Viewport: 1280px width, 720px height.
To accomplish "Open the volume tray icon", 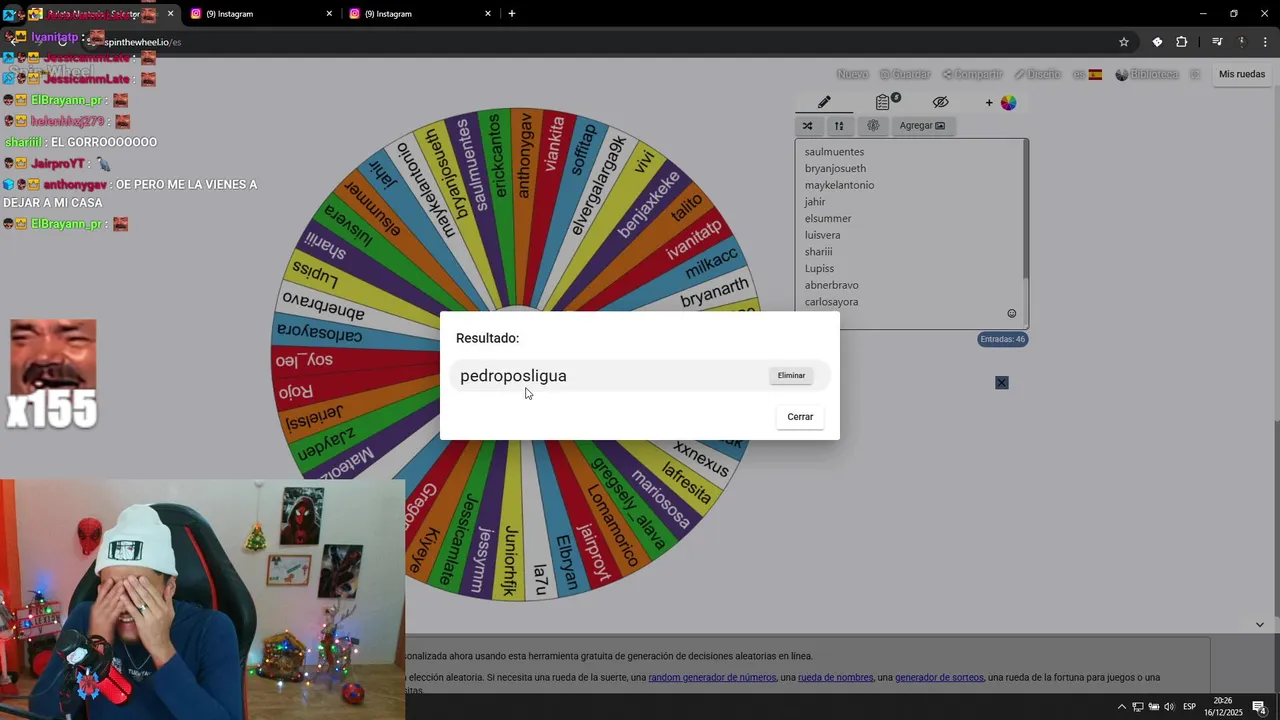I will [x=1169, y=707].
